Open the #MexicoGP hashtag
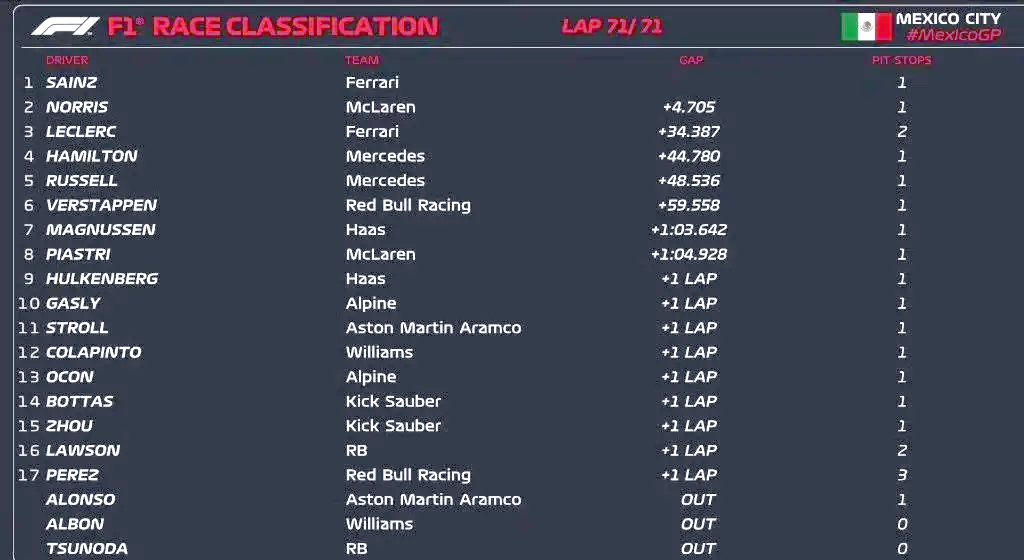Viewport: 1024px width, 560px height. point(953,36)
